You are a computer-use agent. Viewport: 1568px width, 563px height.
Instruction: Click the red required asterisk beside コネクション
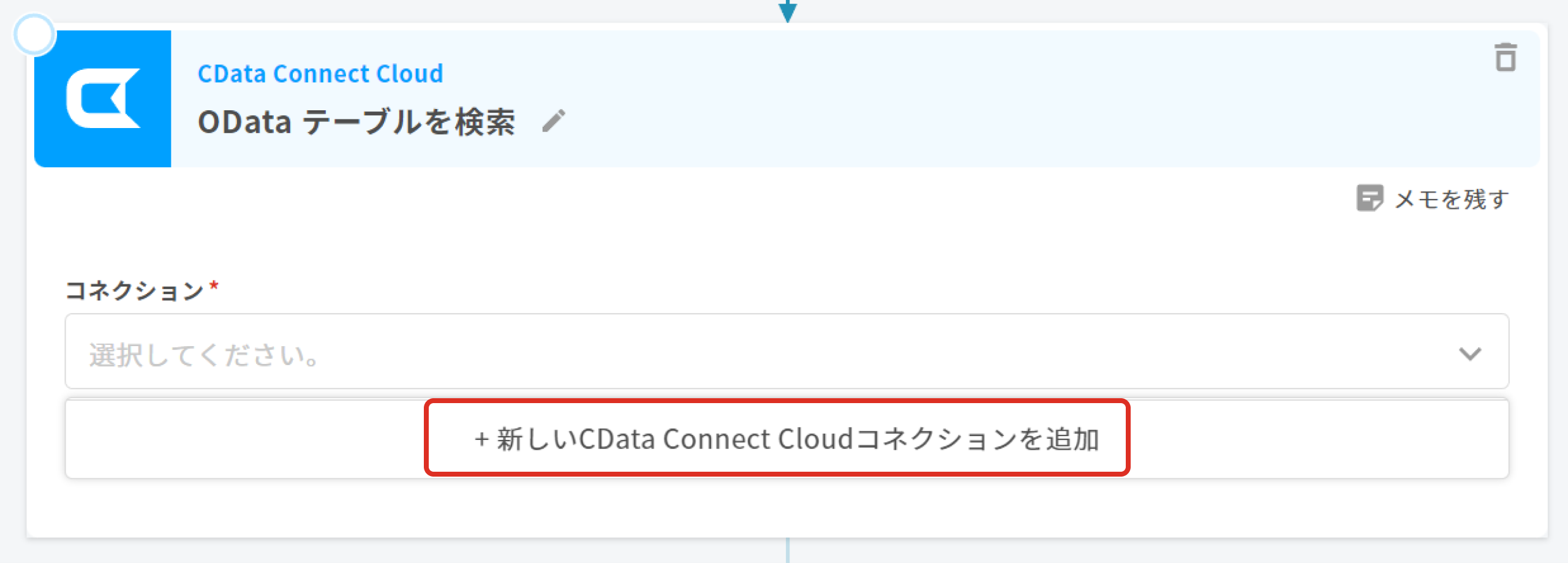point(214,285)
